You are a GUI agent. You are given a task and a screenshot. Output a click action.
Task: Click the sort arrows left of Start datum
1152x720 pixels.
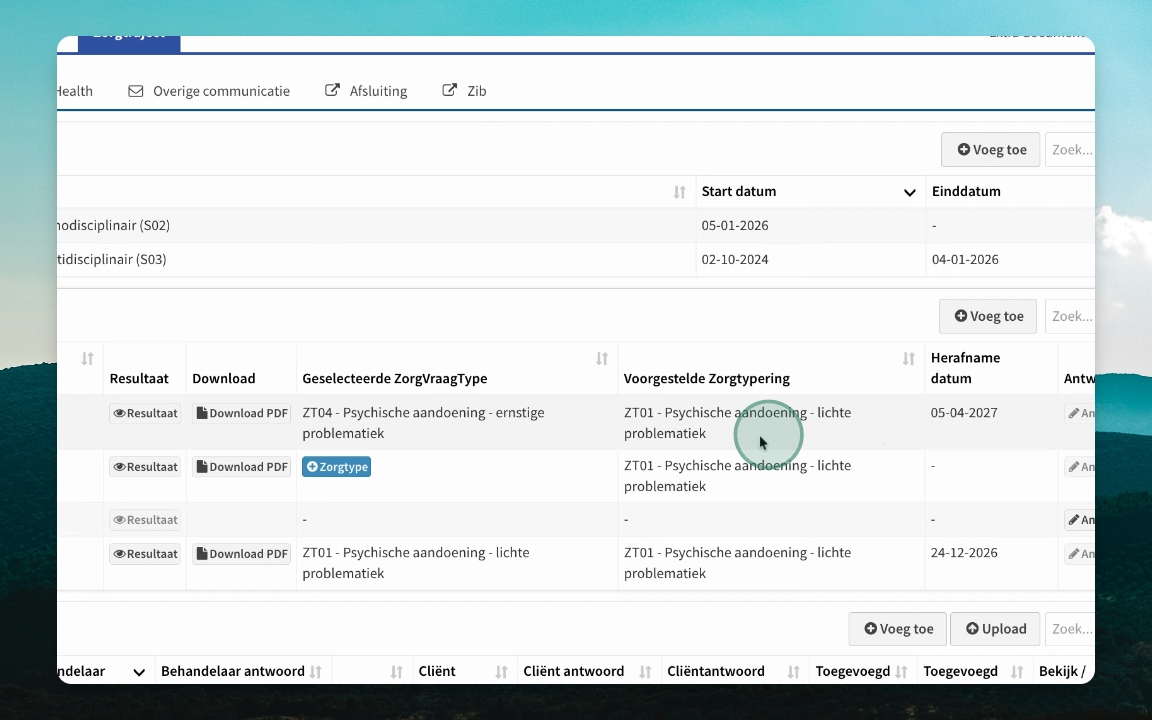[680, 192]
